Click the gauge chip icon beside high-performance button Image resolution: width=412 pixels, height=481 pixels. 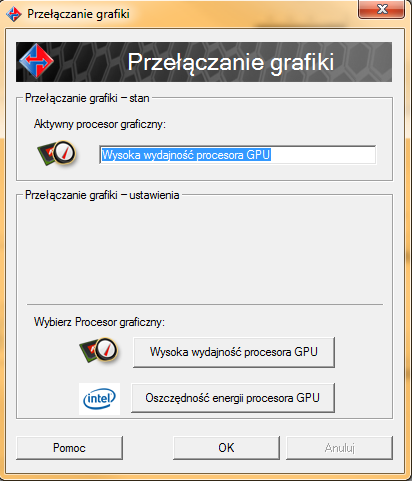(99, 350)
